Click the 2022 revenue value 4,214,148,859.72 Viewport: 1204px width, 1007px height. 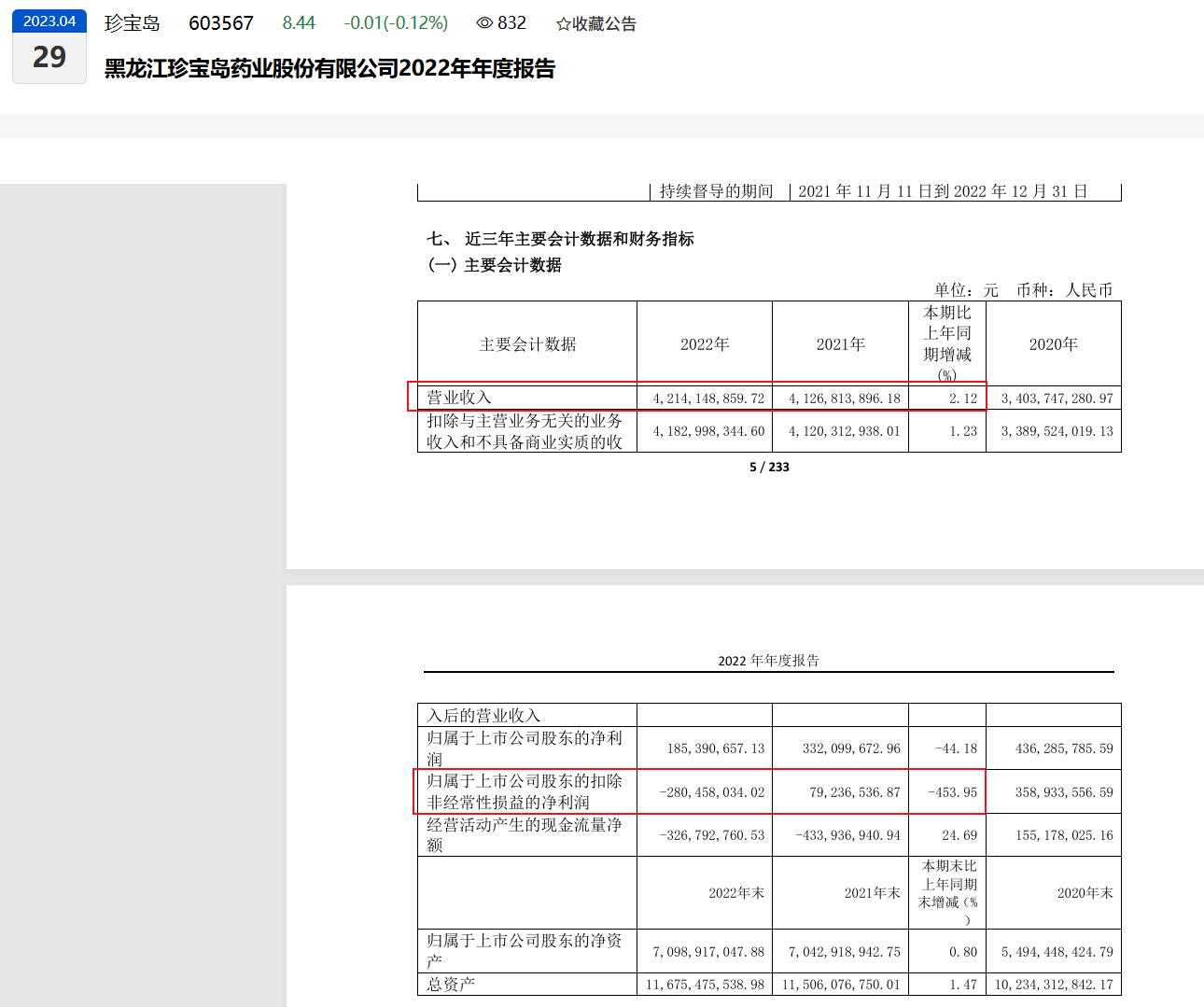click(708, 399)
